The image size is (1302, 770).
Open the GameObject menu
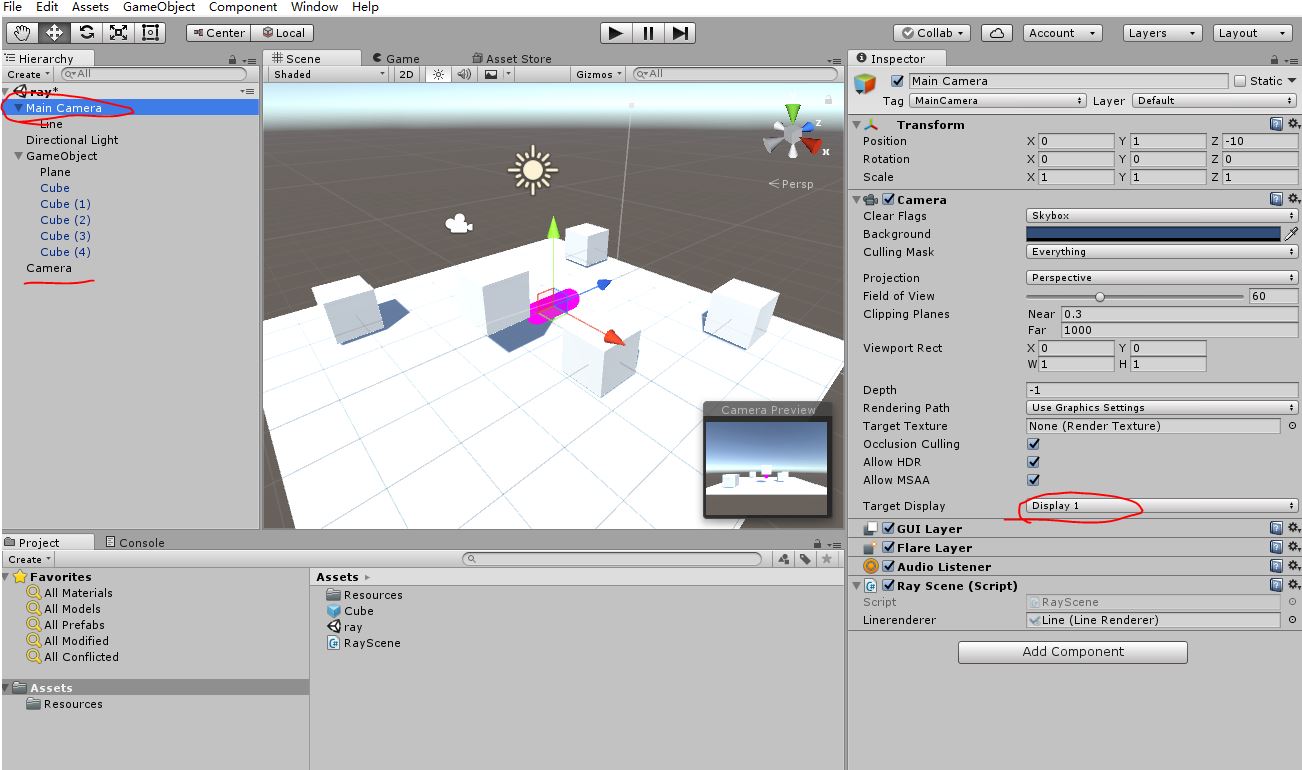coord(159,7)
